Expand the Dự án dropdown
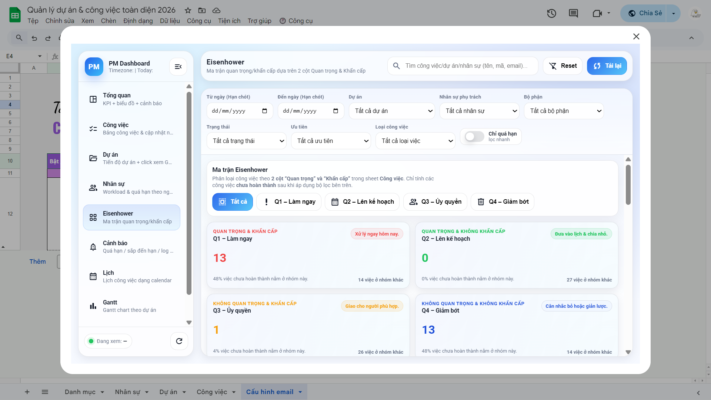This screenshot has width=711, height=400. tap(389, 111)
